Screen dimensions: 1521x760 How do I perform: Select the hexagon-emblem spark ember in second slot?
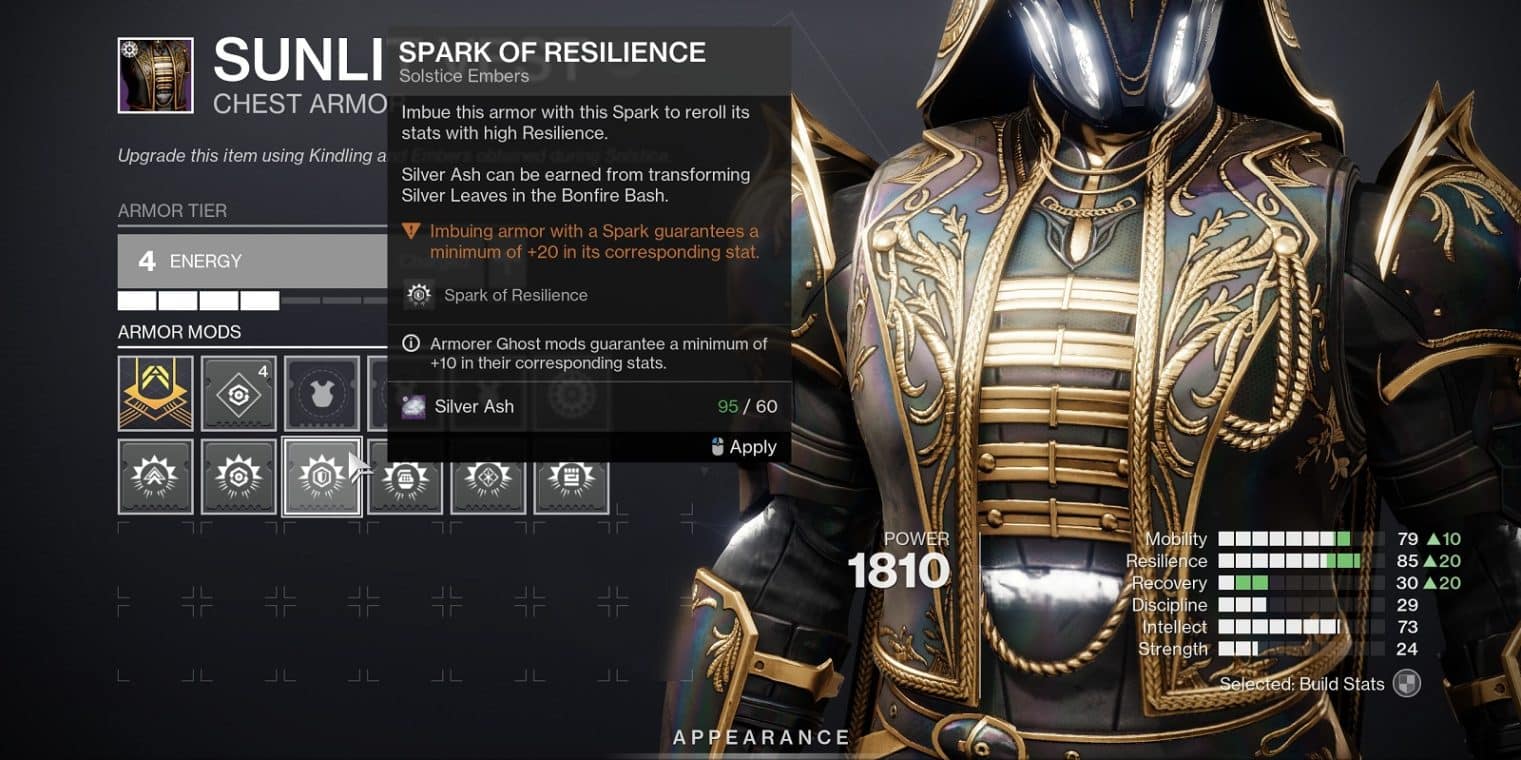pos(239,477)
